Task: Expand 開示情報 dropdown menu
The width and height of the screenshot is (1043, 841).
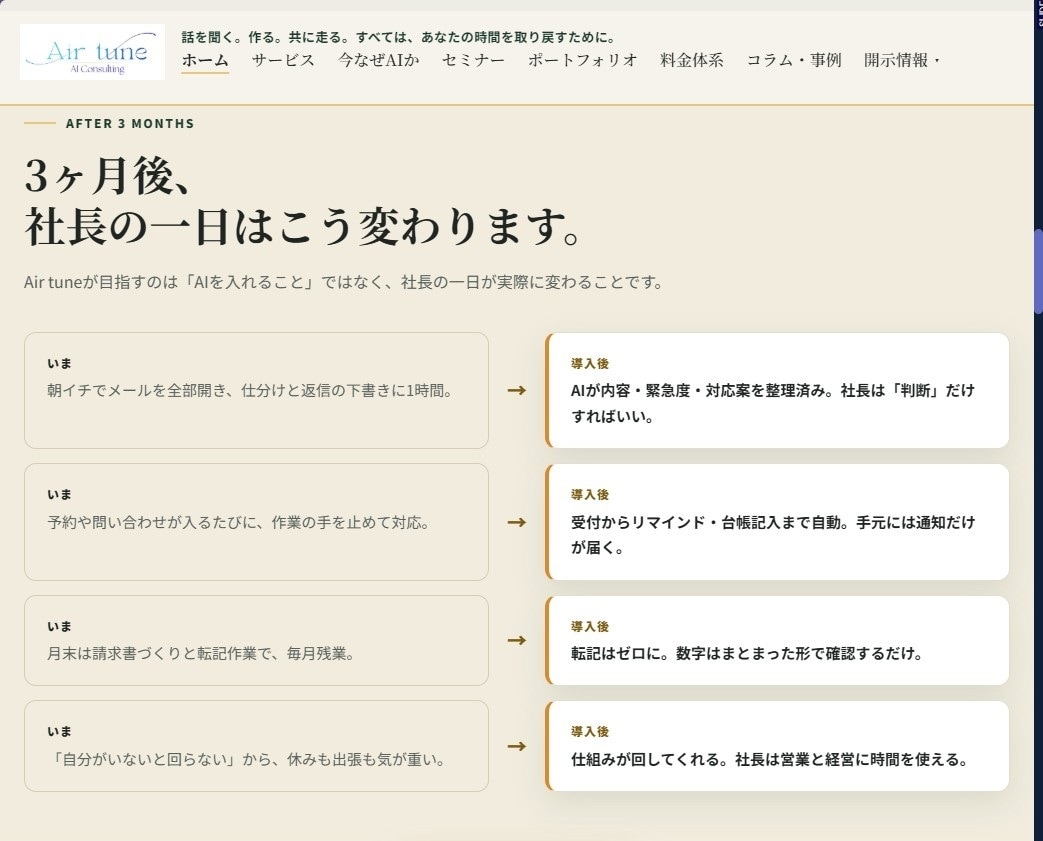Action: point(902,60)
